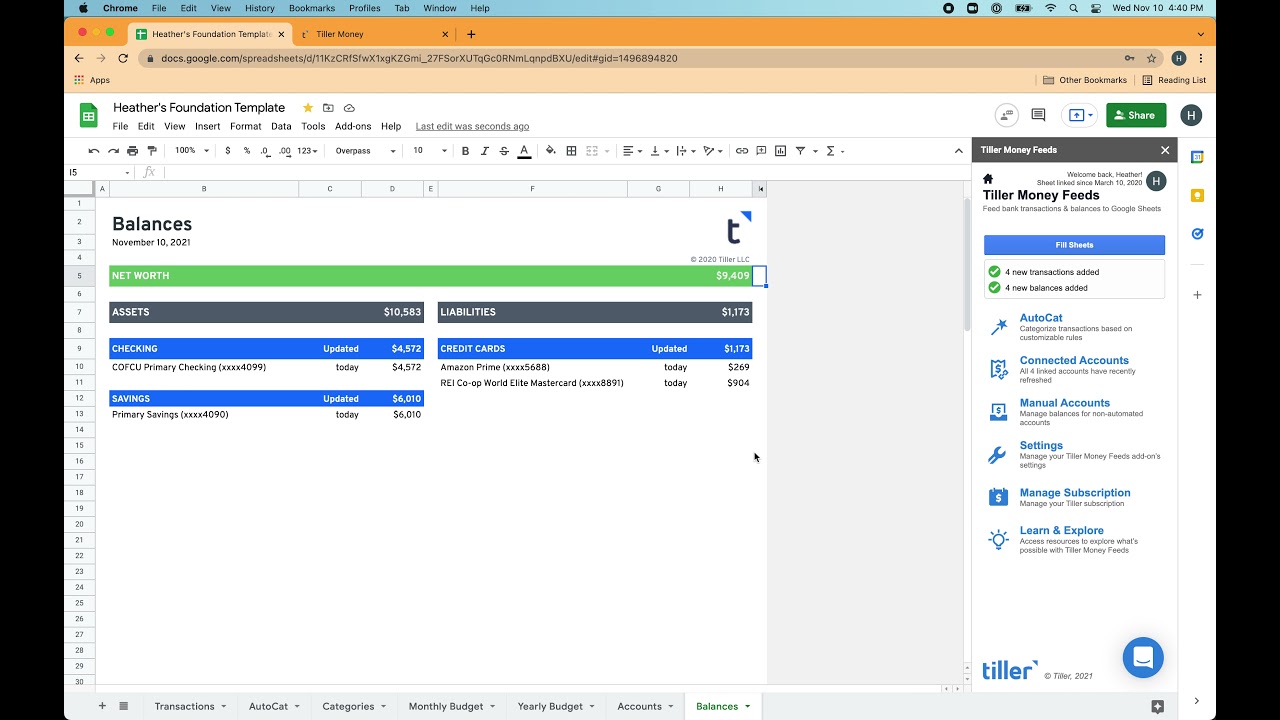Screen dimensions: 1280x720
Task: Open the font size dropdown
Action: (430, 151)
